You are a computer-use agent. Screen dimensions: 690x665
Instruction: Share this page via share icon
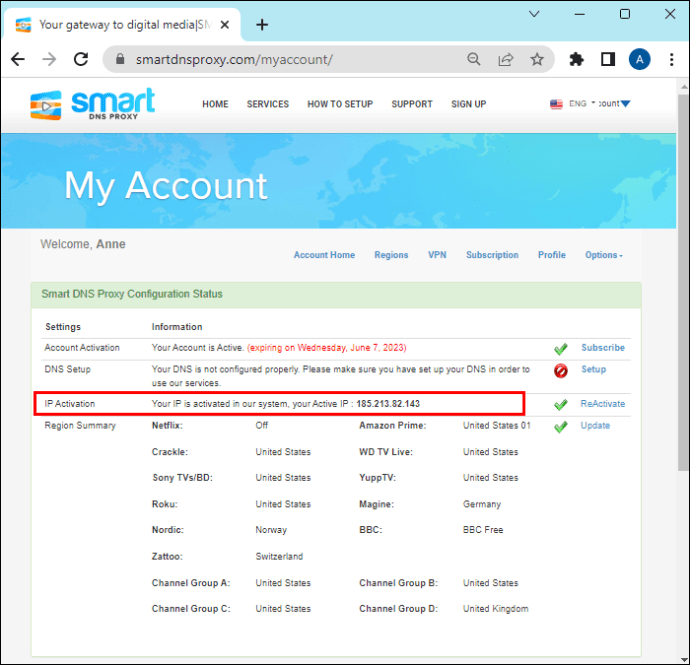(506, 59)
